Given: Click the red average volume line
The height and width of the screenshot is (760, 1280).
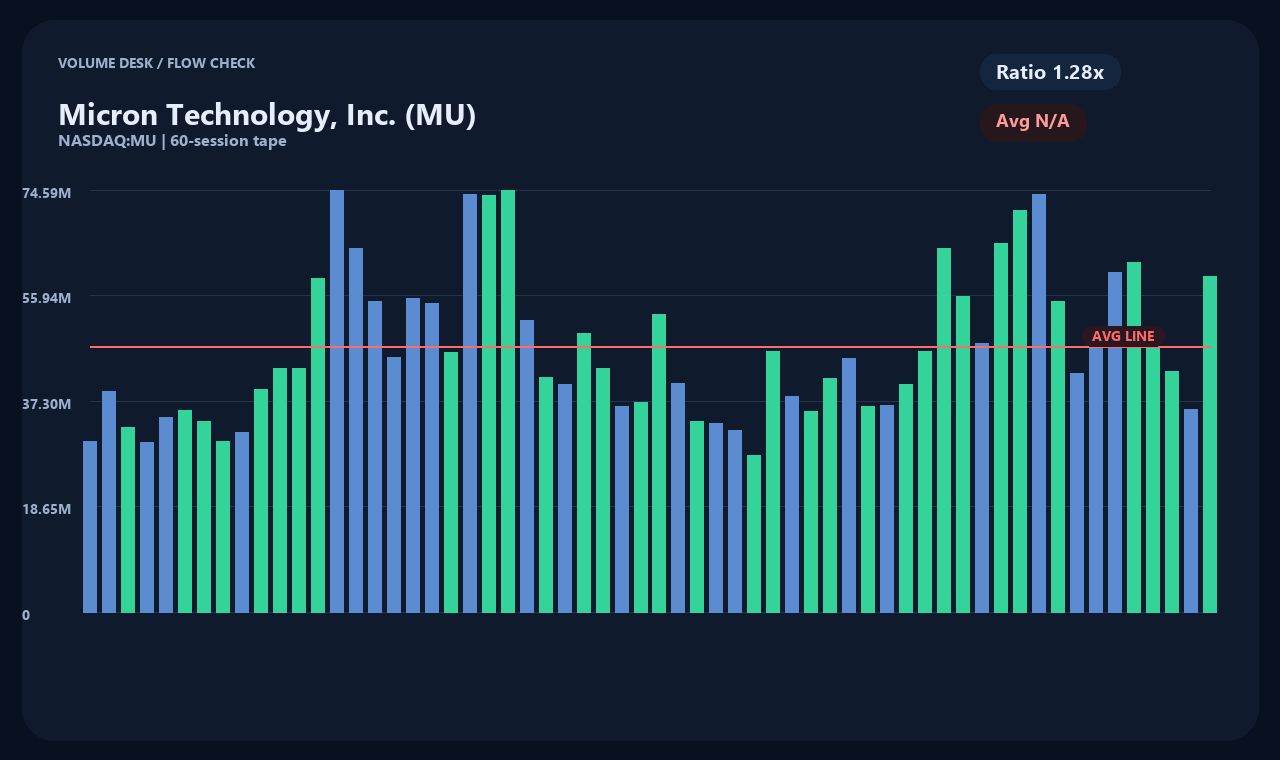Looking at the screenshot, I should click(x=650, y=347).
